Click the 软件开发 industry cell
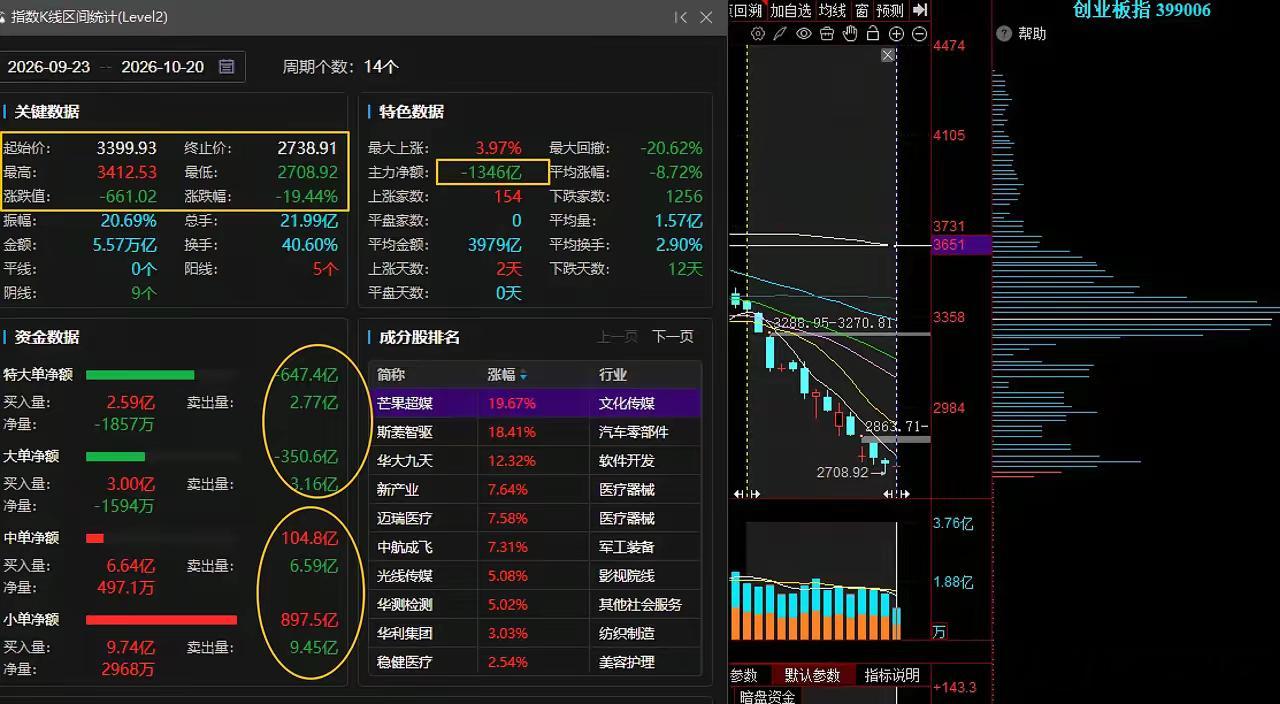Screen dimensions: 1280x704 (x=627, y=461)
